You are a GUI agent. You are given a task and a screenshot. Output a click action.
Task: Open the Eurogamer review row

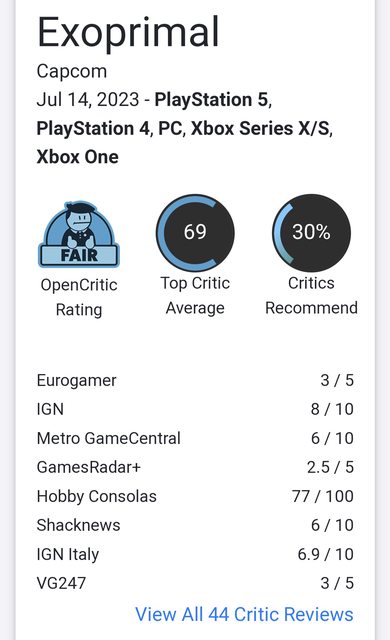click(195, 380)
